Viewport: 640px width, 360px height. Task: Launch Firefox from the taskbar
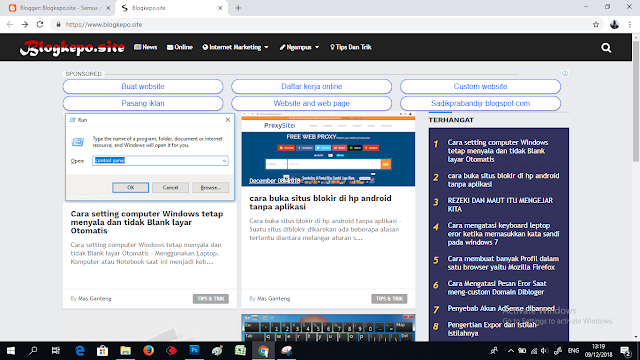148,351
